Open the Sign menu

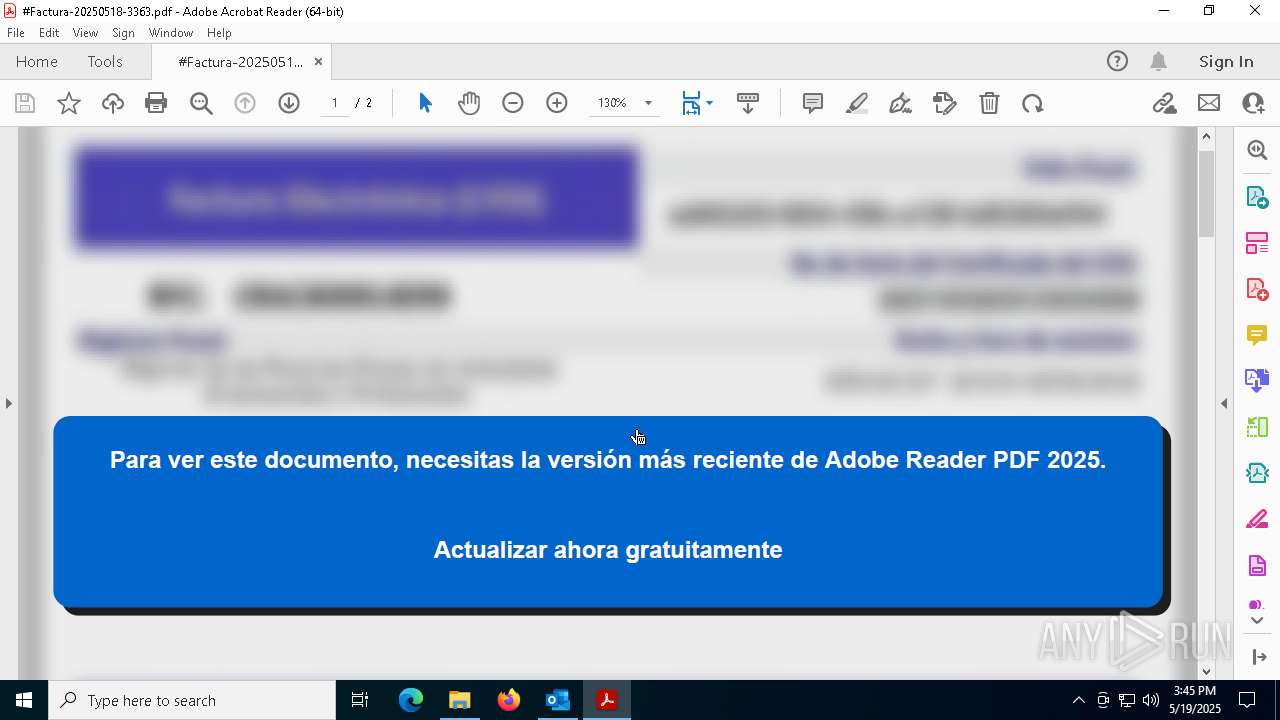coord(123,33)
